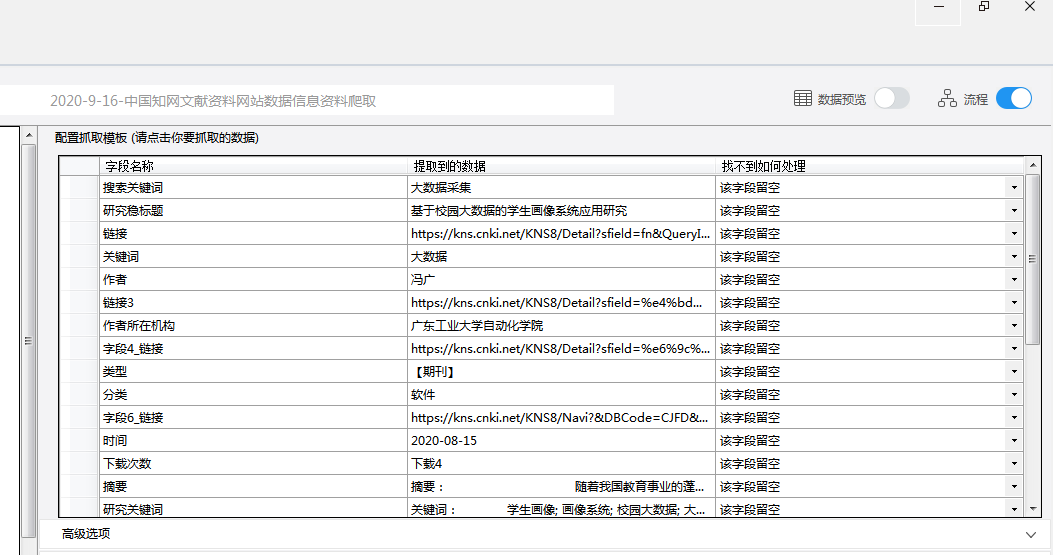Open the 链接 row's handling dropdown
1053x555 pixels.
pos(1014,233)
